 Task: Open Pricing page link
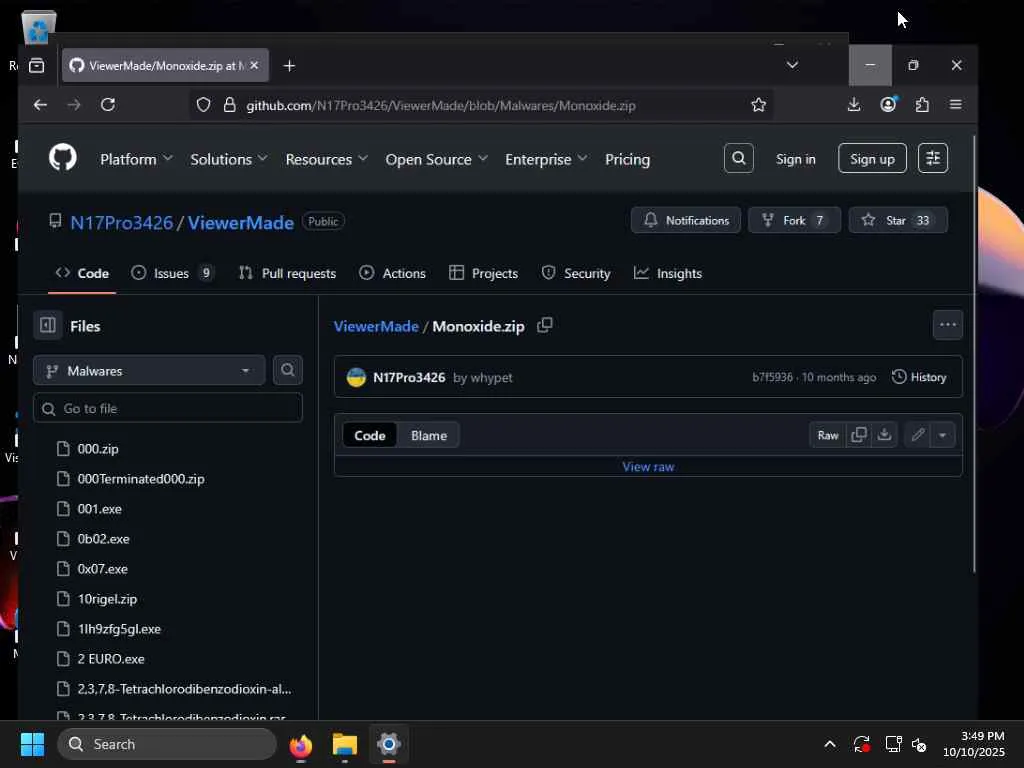coord(627,159)
